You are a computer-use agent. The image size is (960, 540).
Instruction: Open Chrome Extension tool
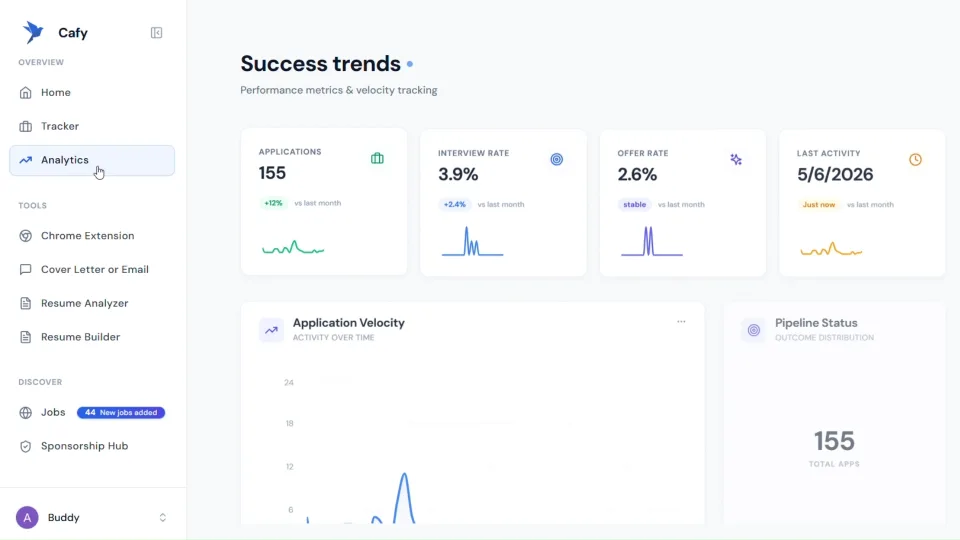point(92,236)
